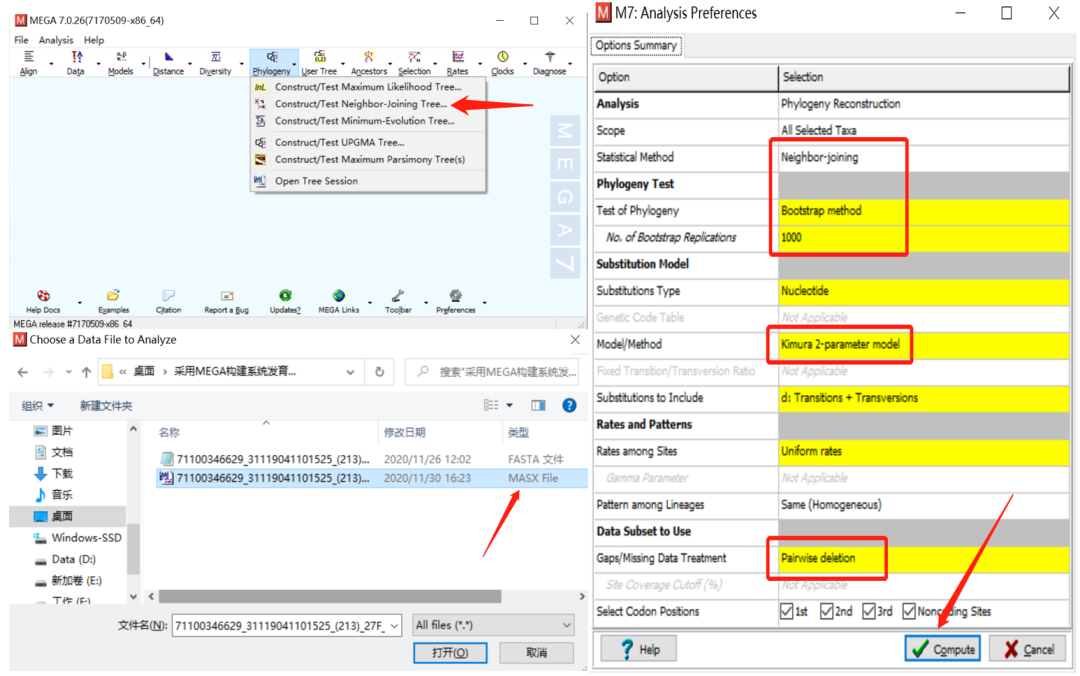The width and height of the screenshot is (1080, 676).
Task: Select 桌面 in the folder tree
Action: click(x=68, y=516)
